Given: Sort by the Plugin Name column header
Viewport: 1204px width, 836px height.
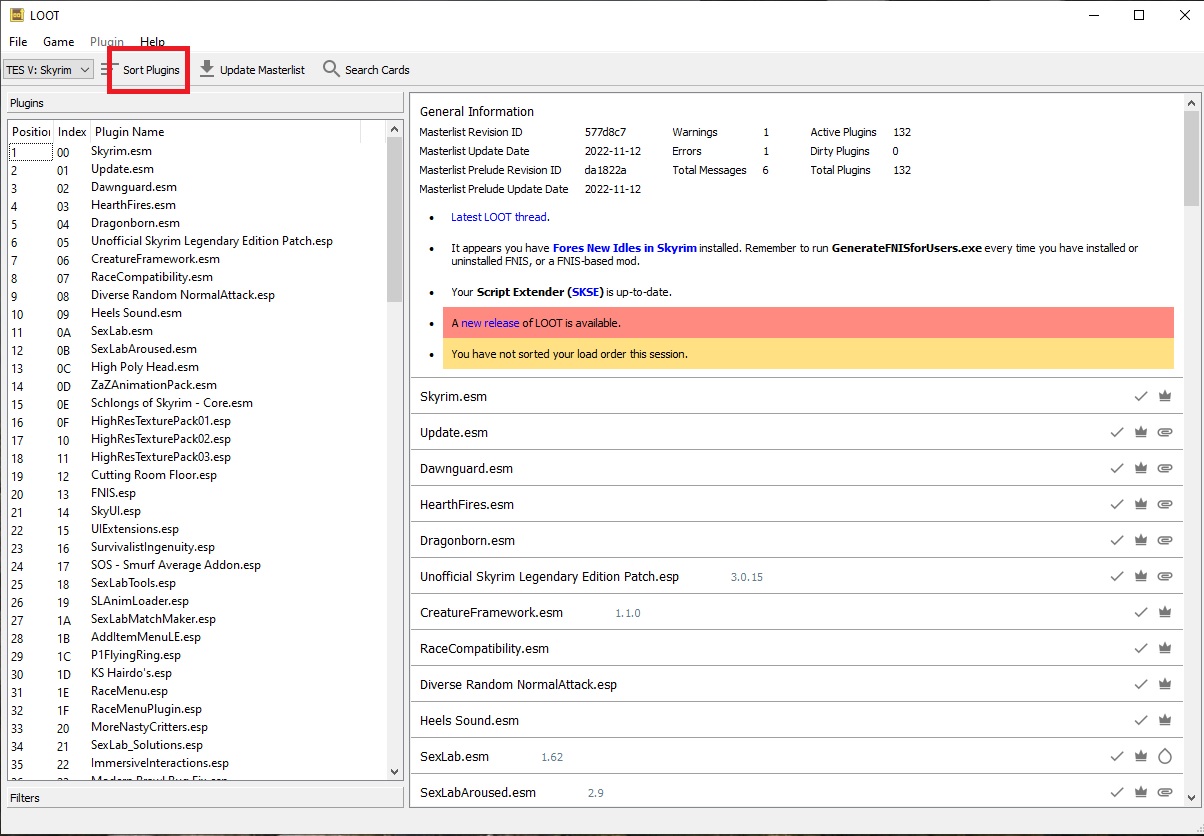Looking at the screenshot, I should (x=225, y=132).
